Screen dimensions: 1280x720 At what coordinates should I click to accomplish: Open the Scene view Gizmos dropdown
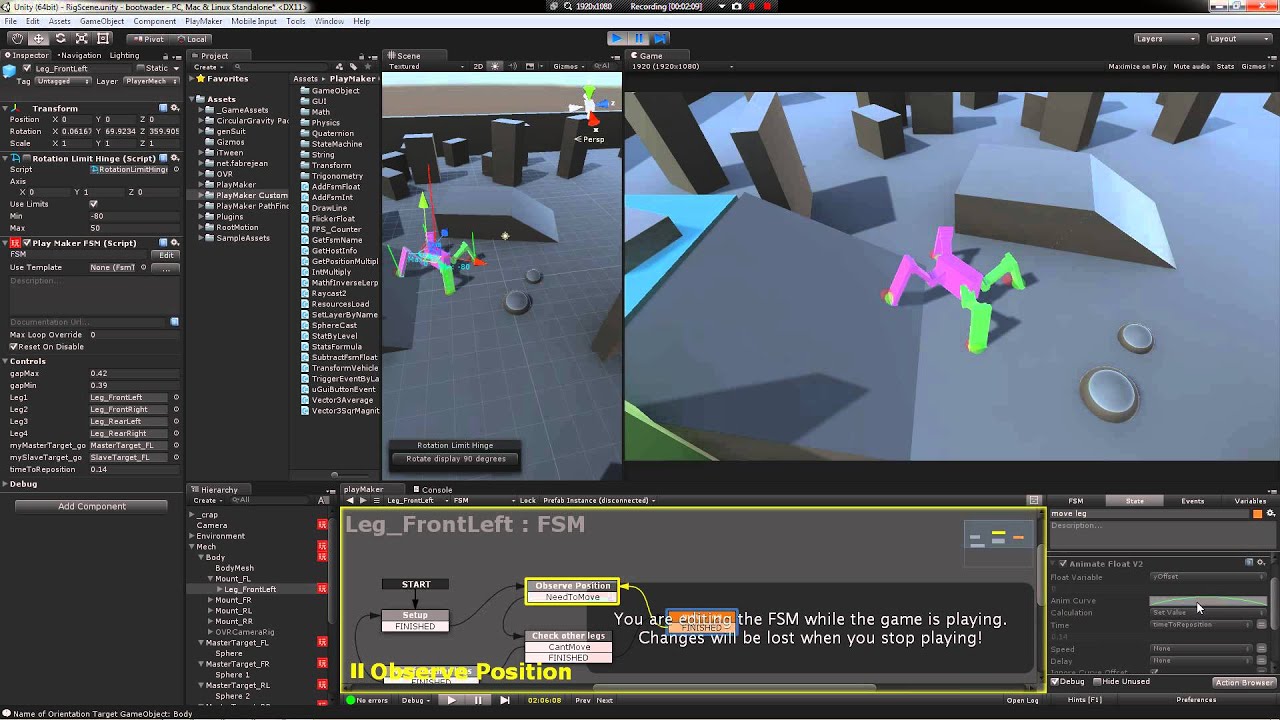coord(568,67)
